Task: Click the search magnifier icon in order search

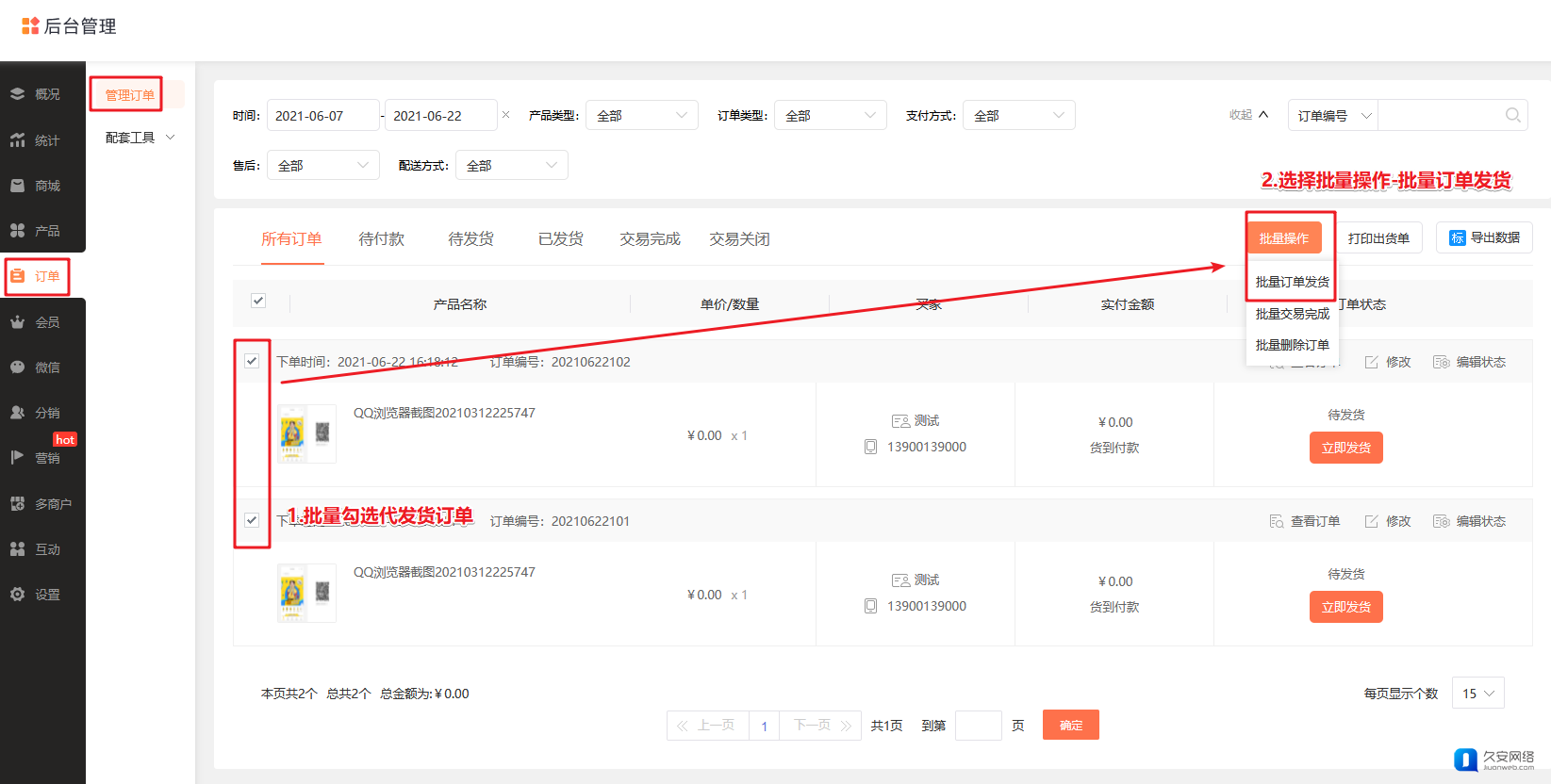Action: [1512, 116]
